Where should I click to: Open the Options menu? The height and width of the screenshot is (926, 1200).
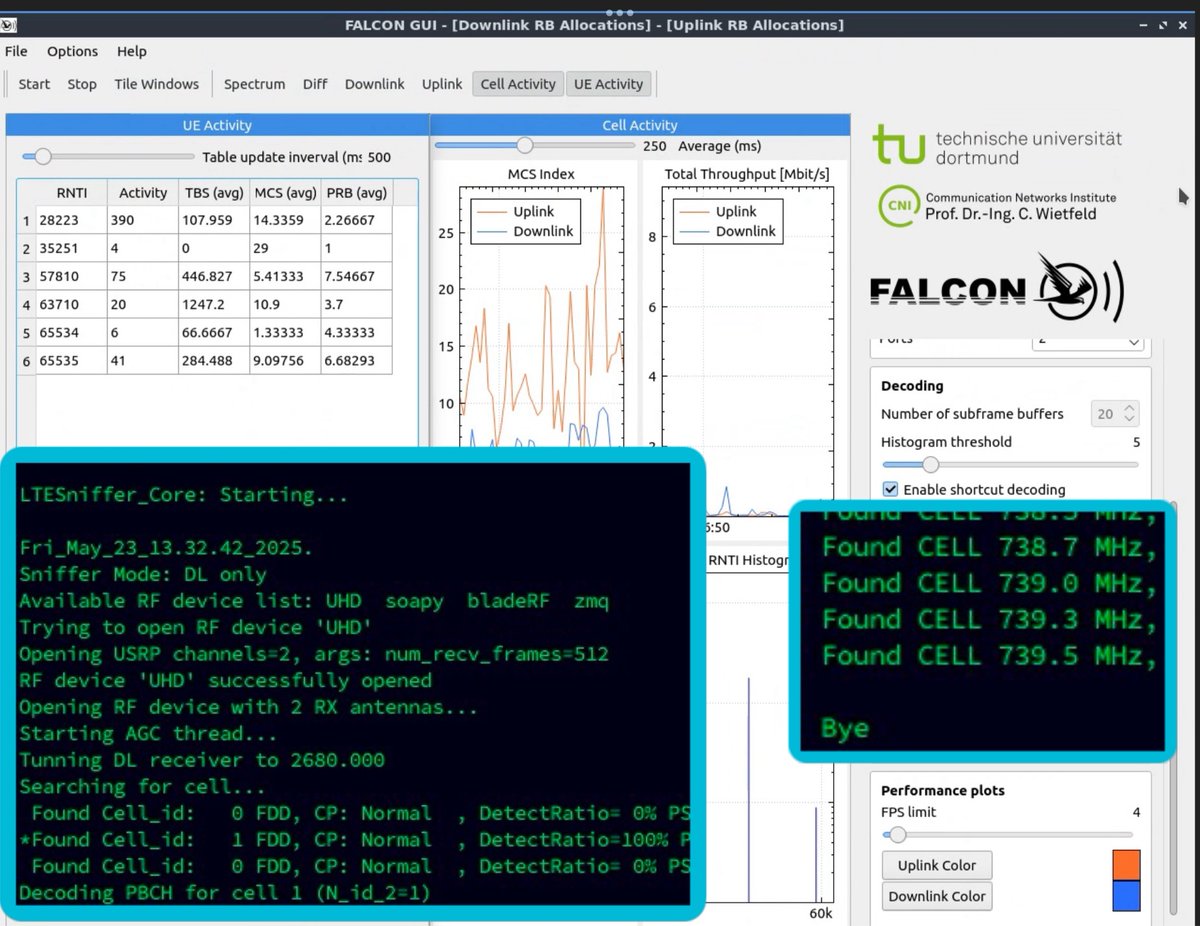[72, 51]
